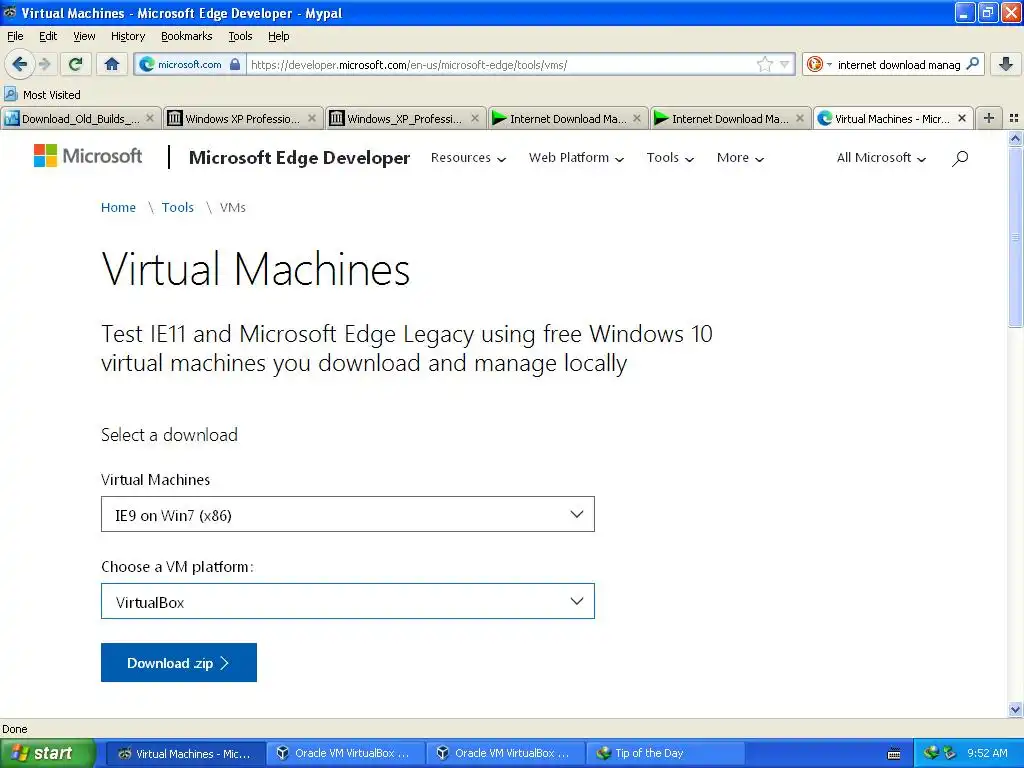Click the Microsoft Edge Developer title link
This screenshot has height=768, width=1024.
[x=299, y=157]
